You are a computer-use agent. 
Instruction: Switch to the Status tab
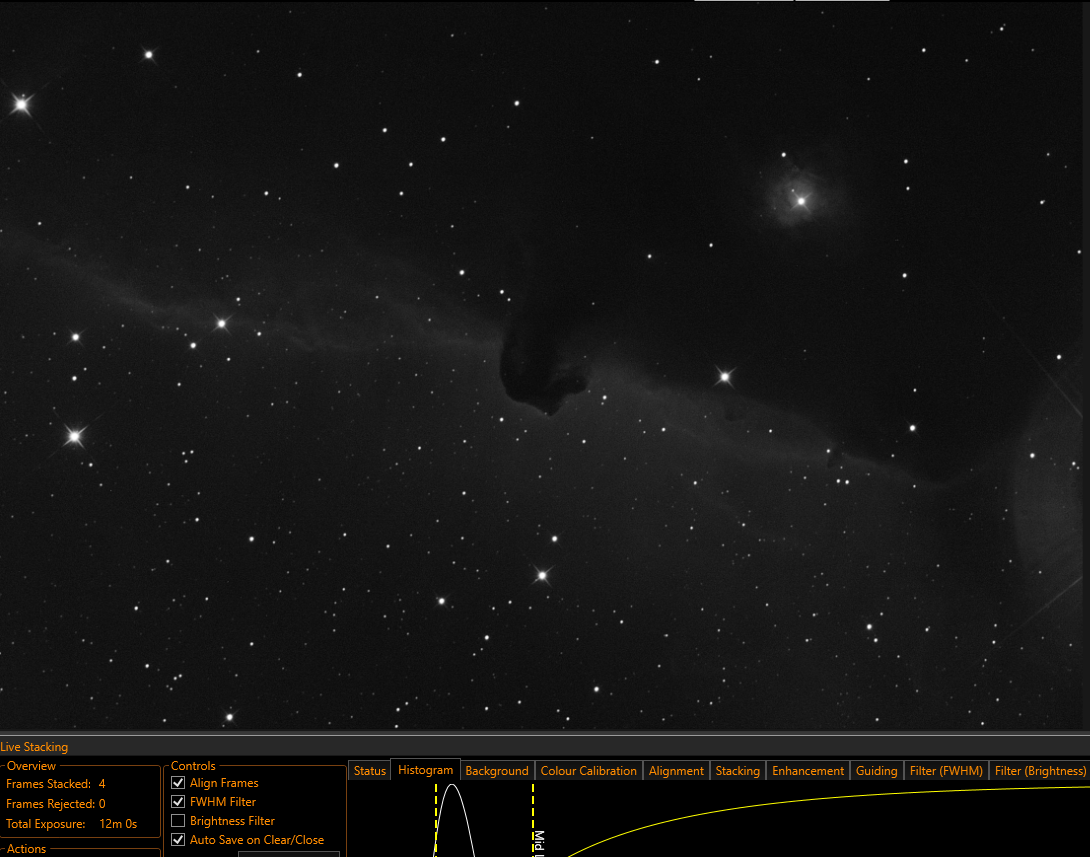tap(369, 771)
